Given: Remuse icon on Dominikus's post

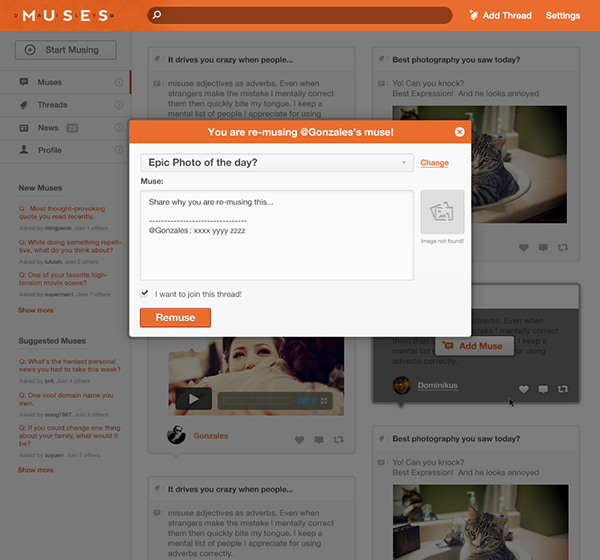Looking at the screenshot, I should point(562,389).
